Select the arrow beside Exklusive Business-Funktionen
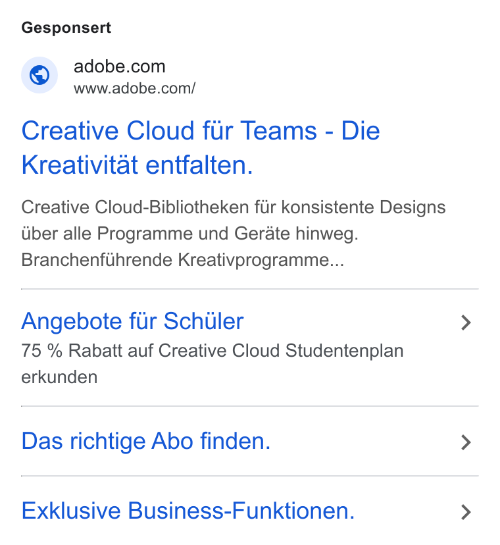Image resolution: width=500 pixels, height=545 pixels. [x=466, y=512]
